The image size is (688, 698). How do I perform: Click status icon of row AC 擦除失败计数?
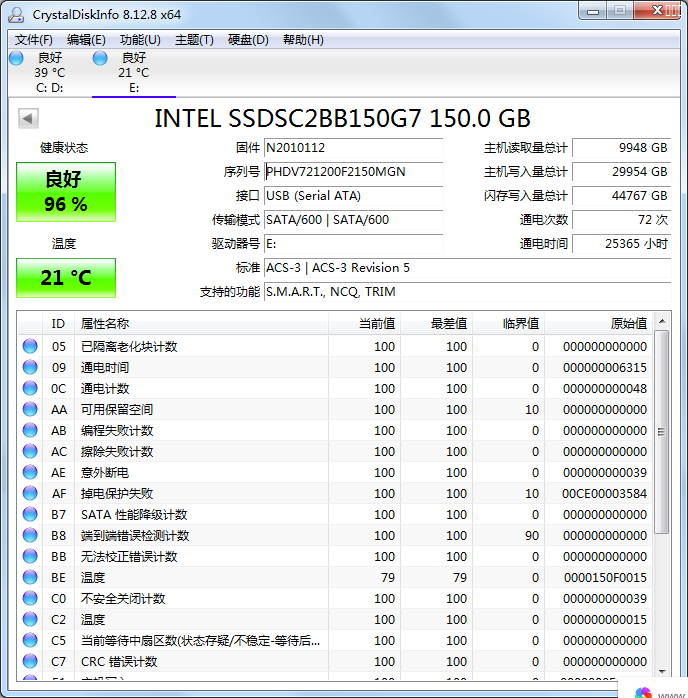click(x=30, y=451)
